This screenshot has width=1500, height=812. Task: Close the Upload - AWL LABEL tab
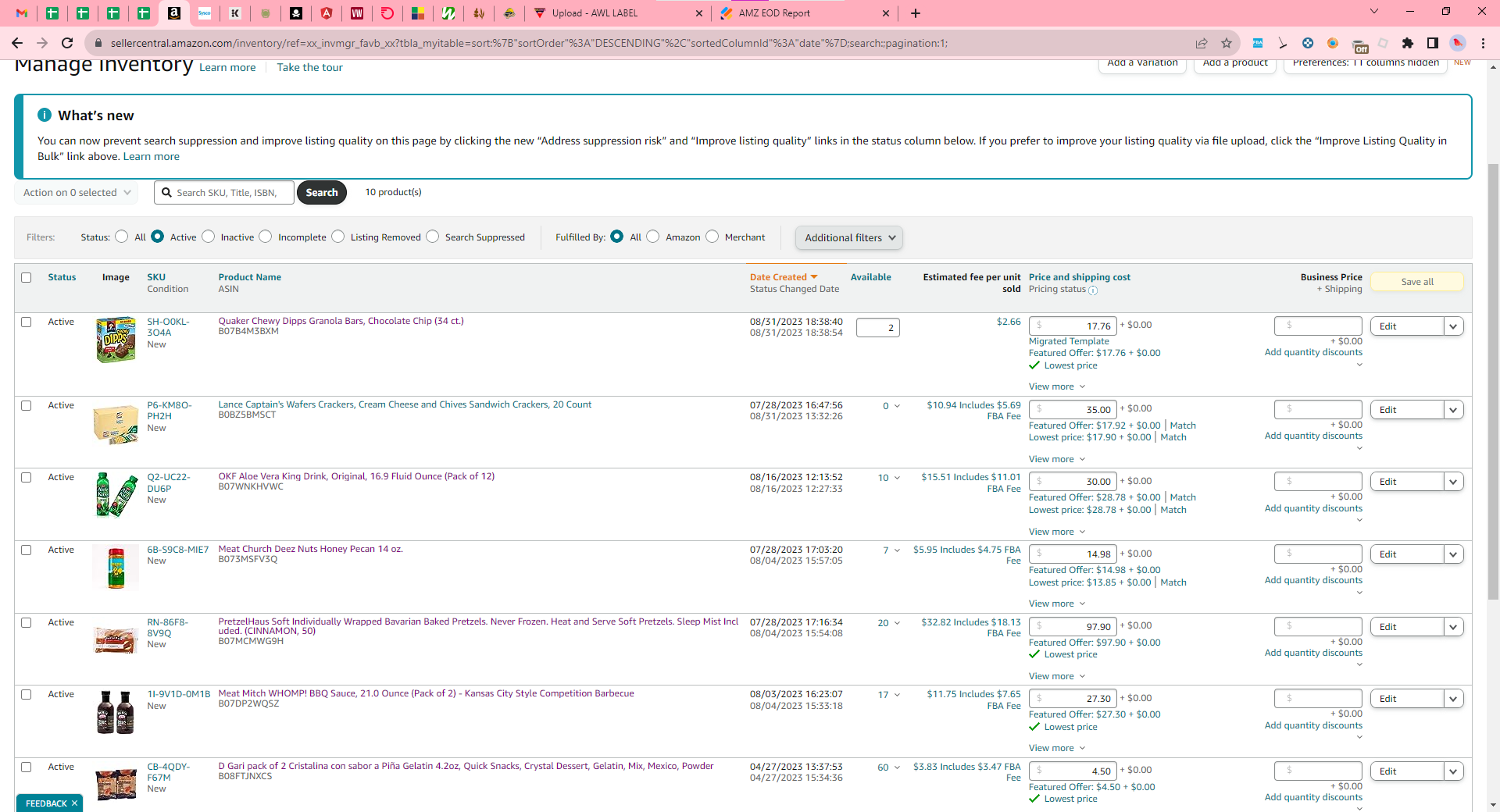coord(698,13)
